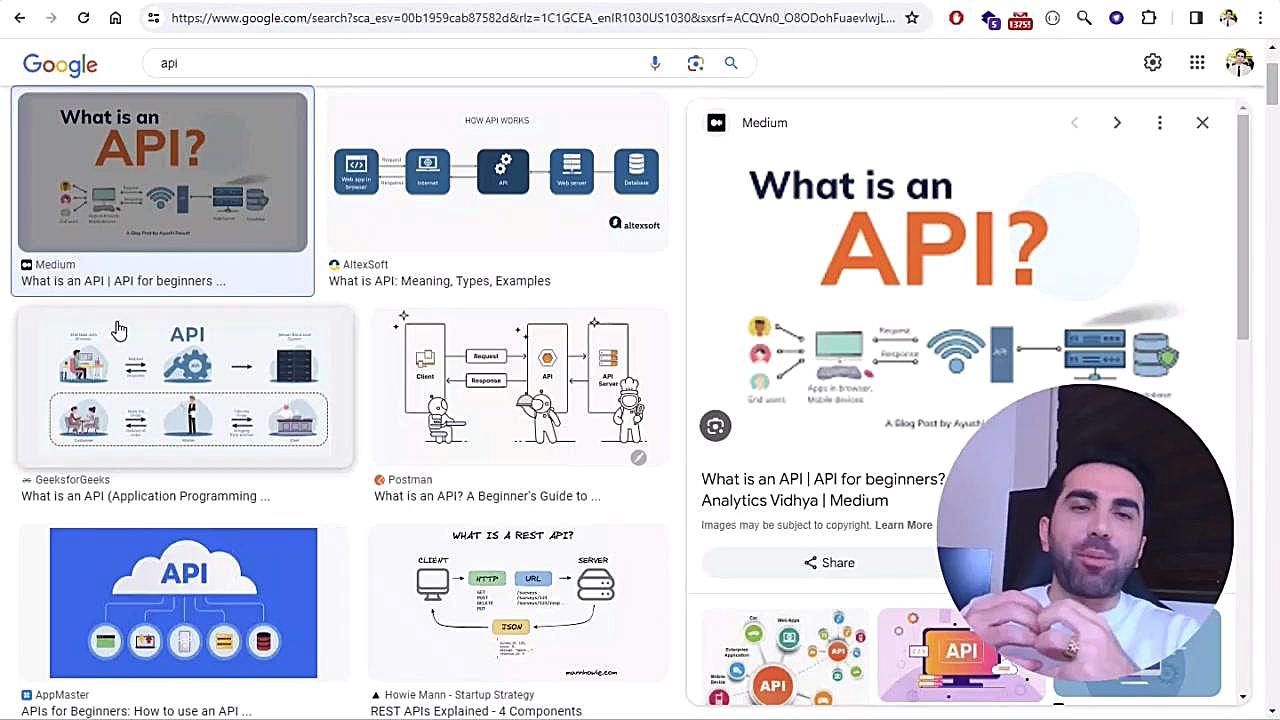
Task: Select AppMaster blue cloud API thumbnail
Action: [x=183, y=603]
